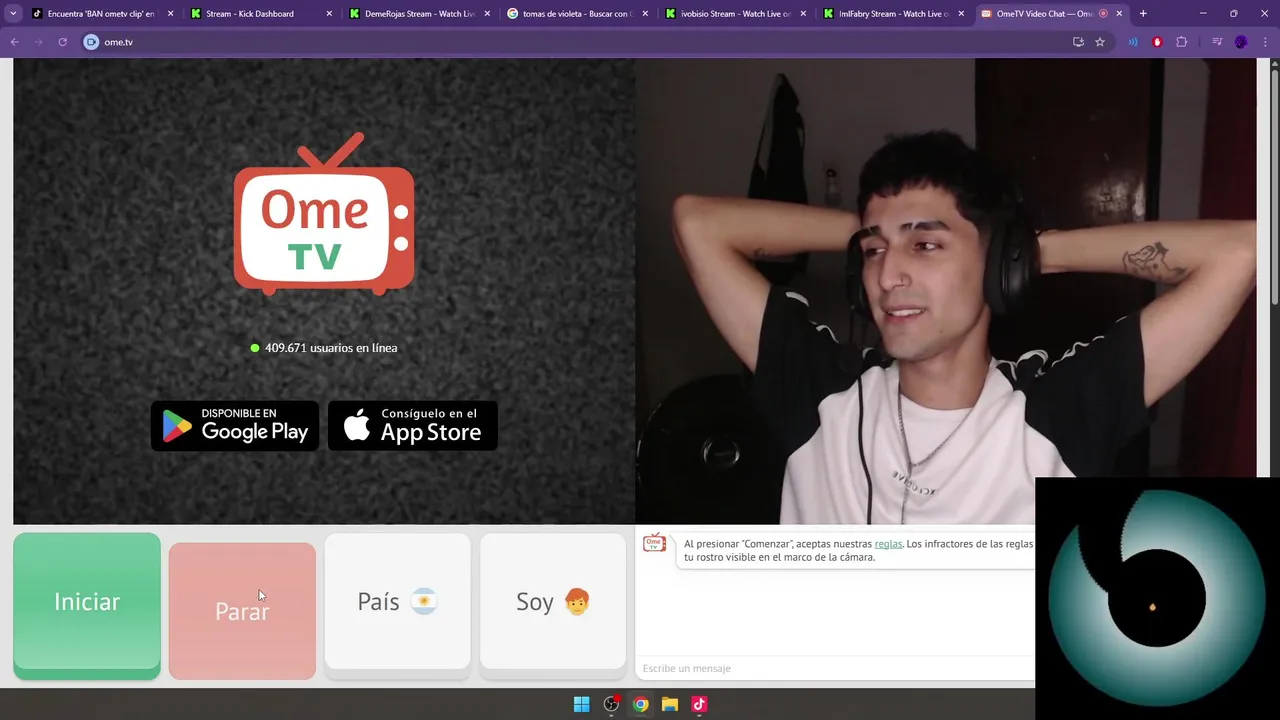
Task: Click the 409.671 usuarios en línea text
Action: [x=331, y=348]
